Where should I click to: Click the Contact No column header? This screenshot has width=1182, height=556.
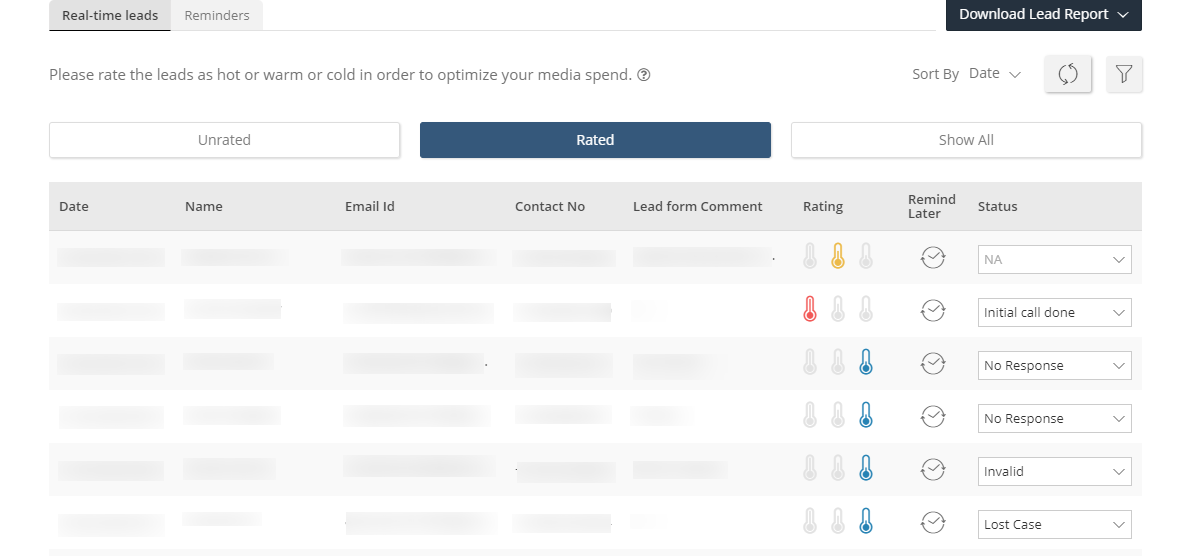click(x=550, y=206)
